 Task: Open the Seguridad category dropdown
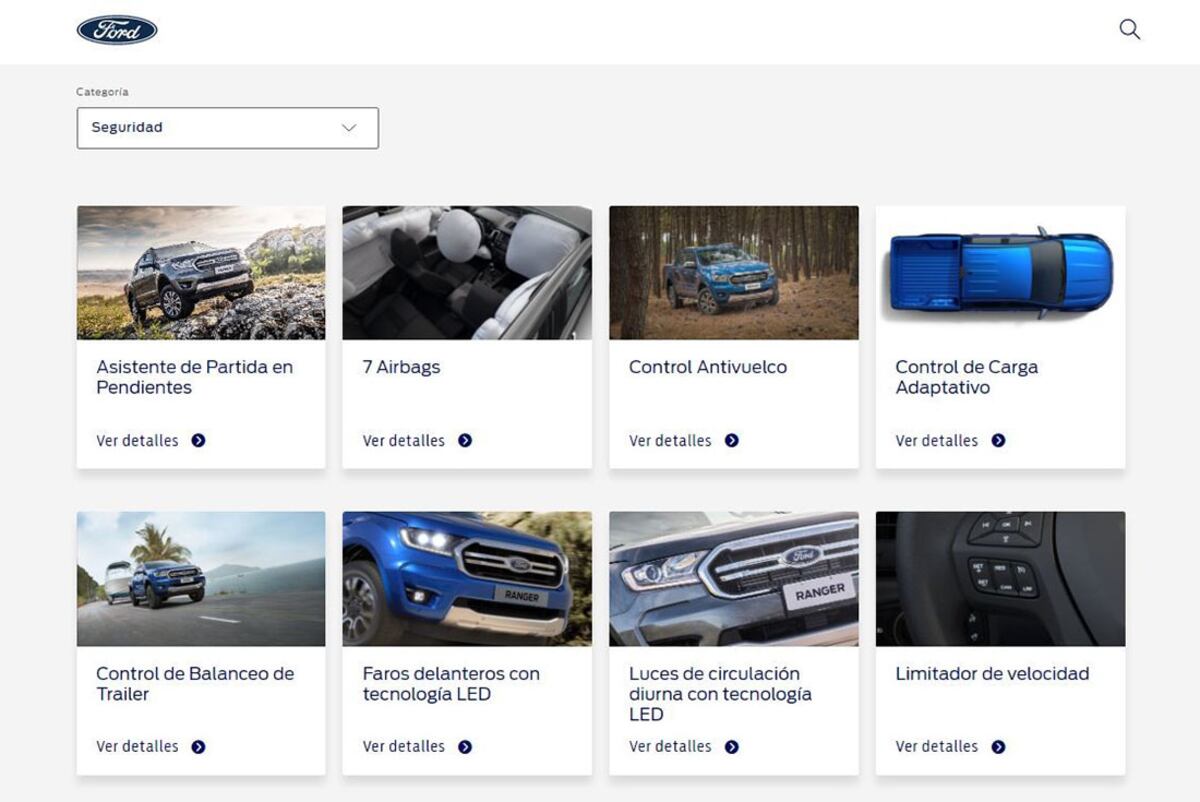coord(227,128)
